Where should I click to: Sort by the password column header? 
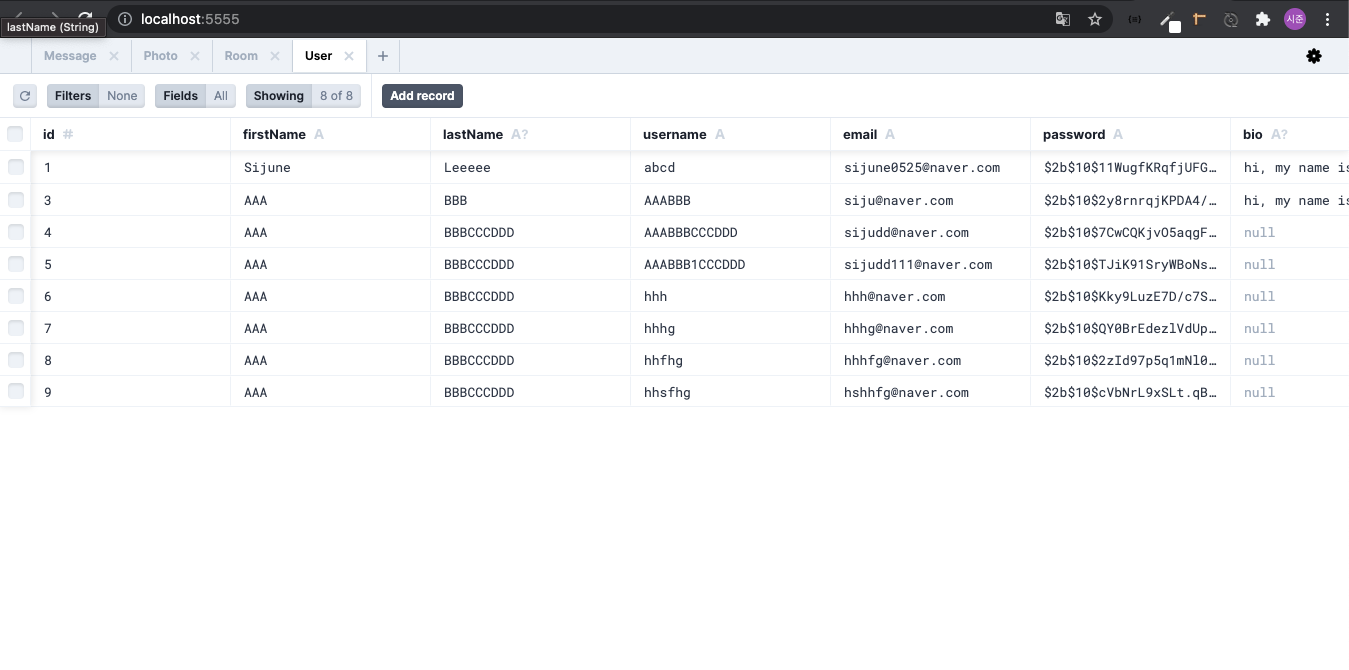point(1131,134)
